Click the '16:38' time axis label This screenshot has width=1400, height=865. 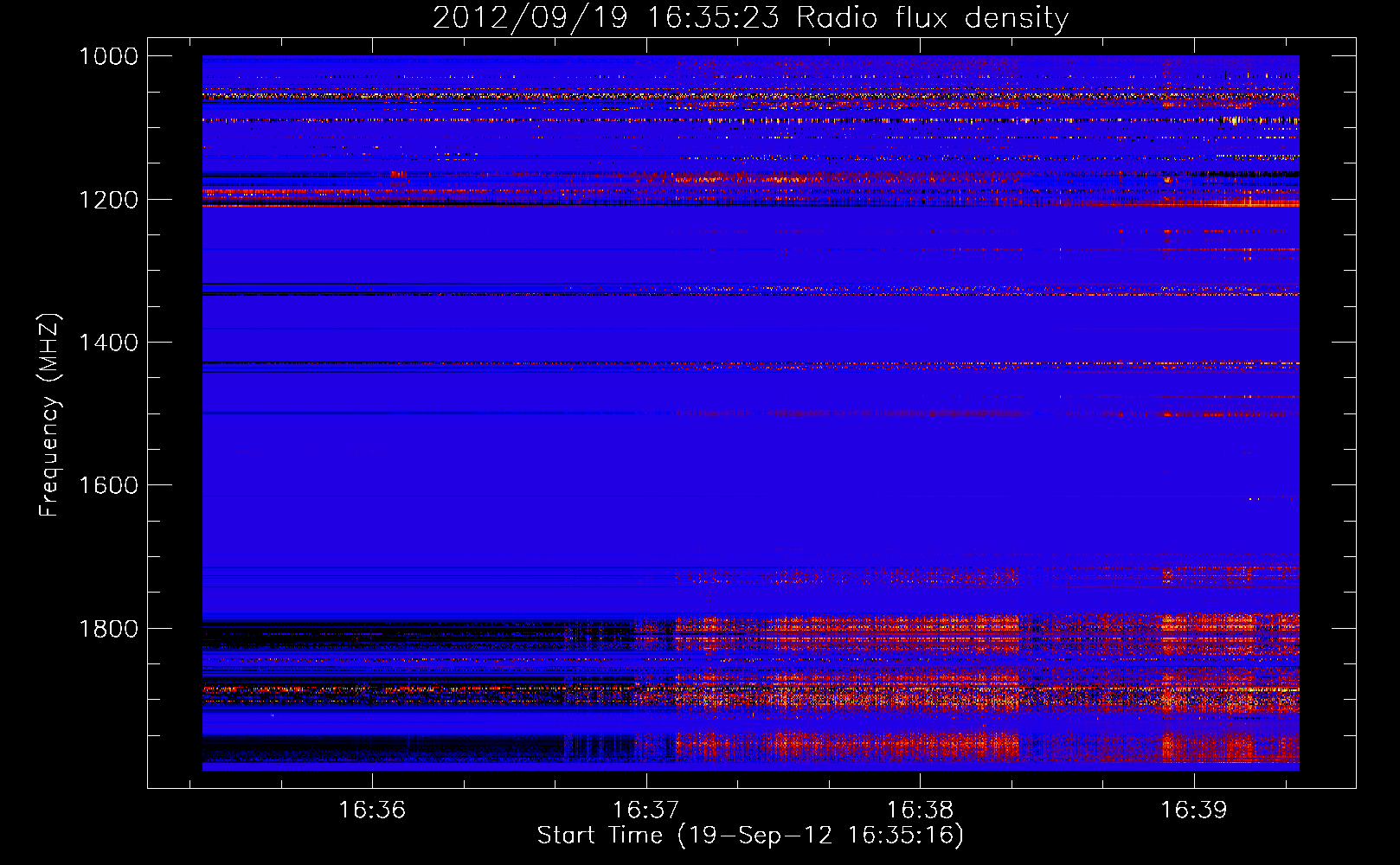[x=920, y=810]
